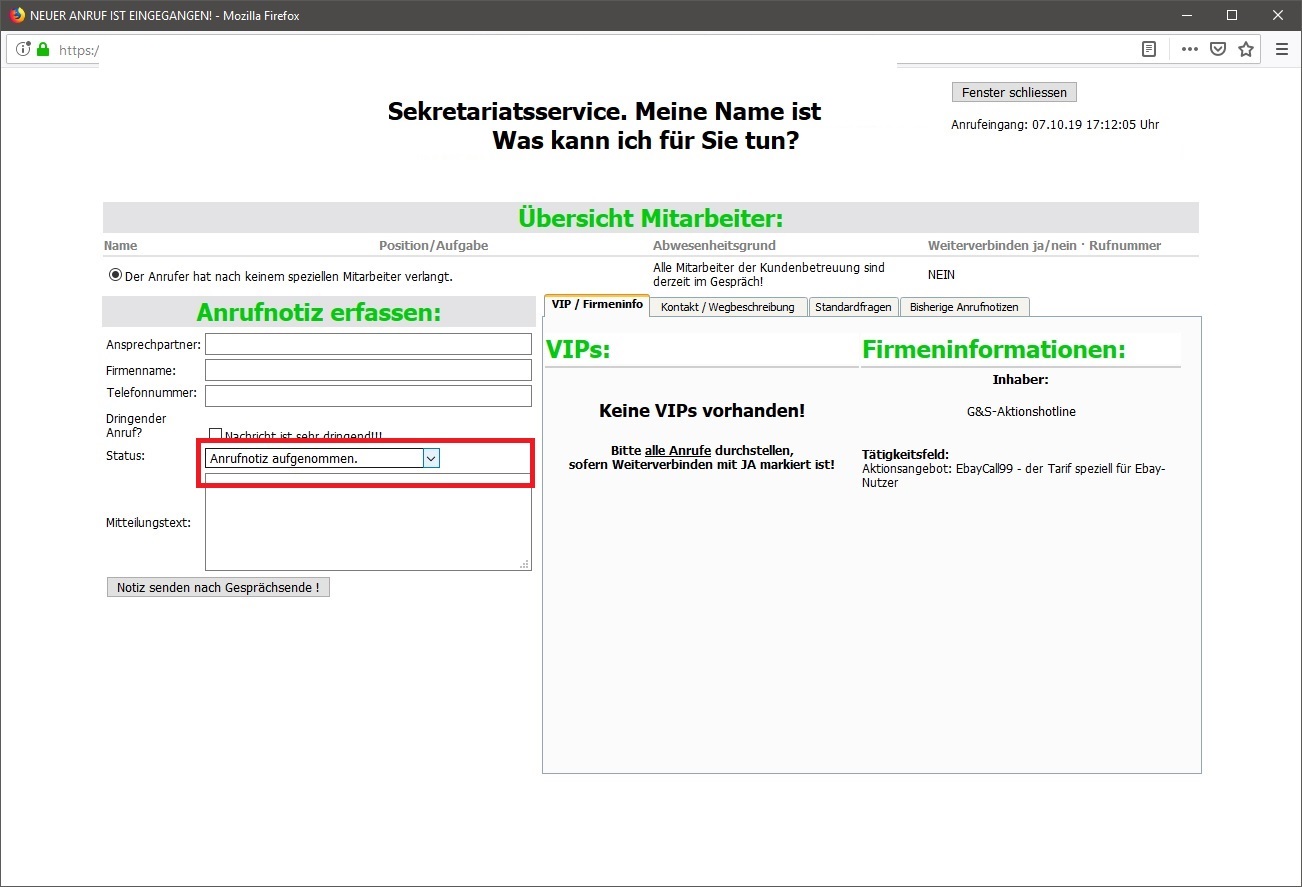This screenshot has height=887, width=1302.
Task: Click the Firefox logo in the title bar
Action: pyautogui.click(x=16, y=15)
